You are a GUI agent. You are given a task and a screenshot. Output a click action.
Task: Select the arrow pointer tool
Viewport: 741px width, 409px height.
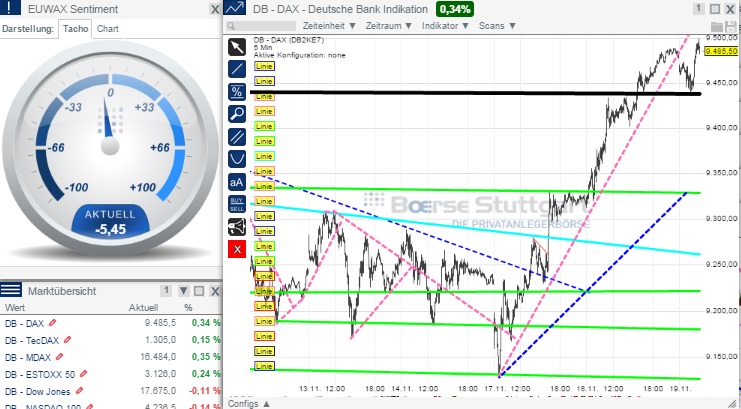click(237, 47)
